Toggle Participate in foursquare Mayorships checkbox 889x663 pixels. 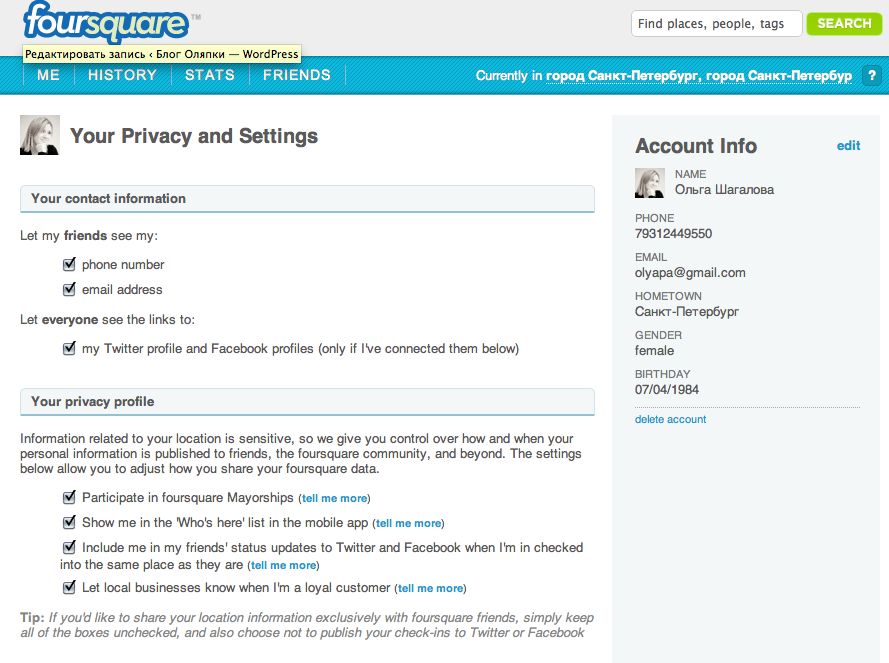point(69,497)
